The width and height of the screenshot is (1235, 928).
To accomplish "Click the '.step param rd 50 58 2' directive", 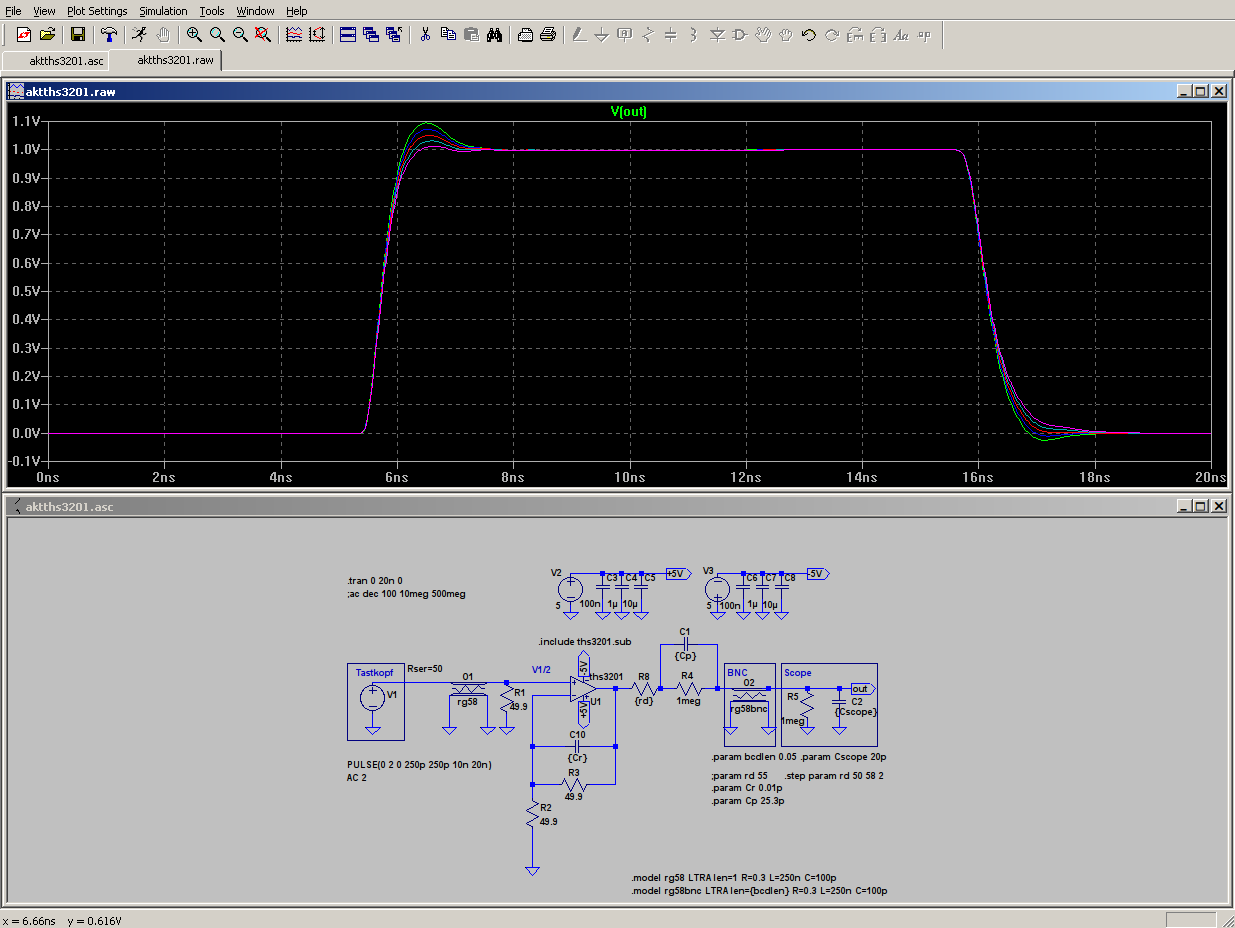I will pos(833,775).
